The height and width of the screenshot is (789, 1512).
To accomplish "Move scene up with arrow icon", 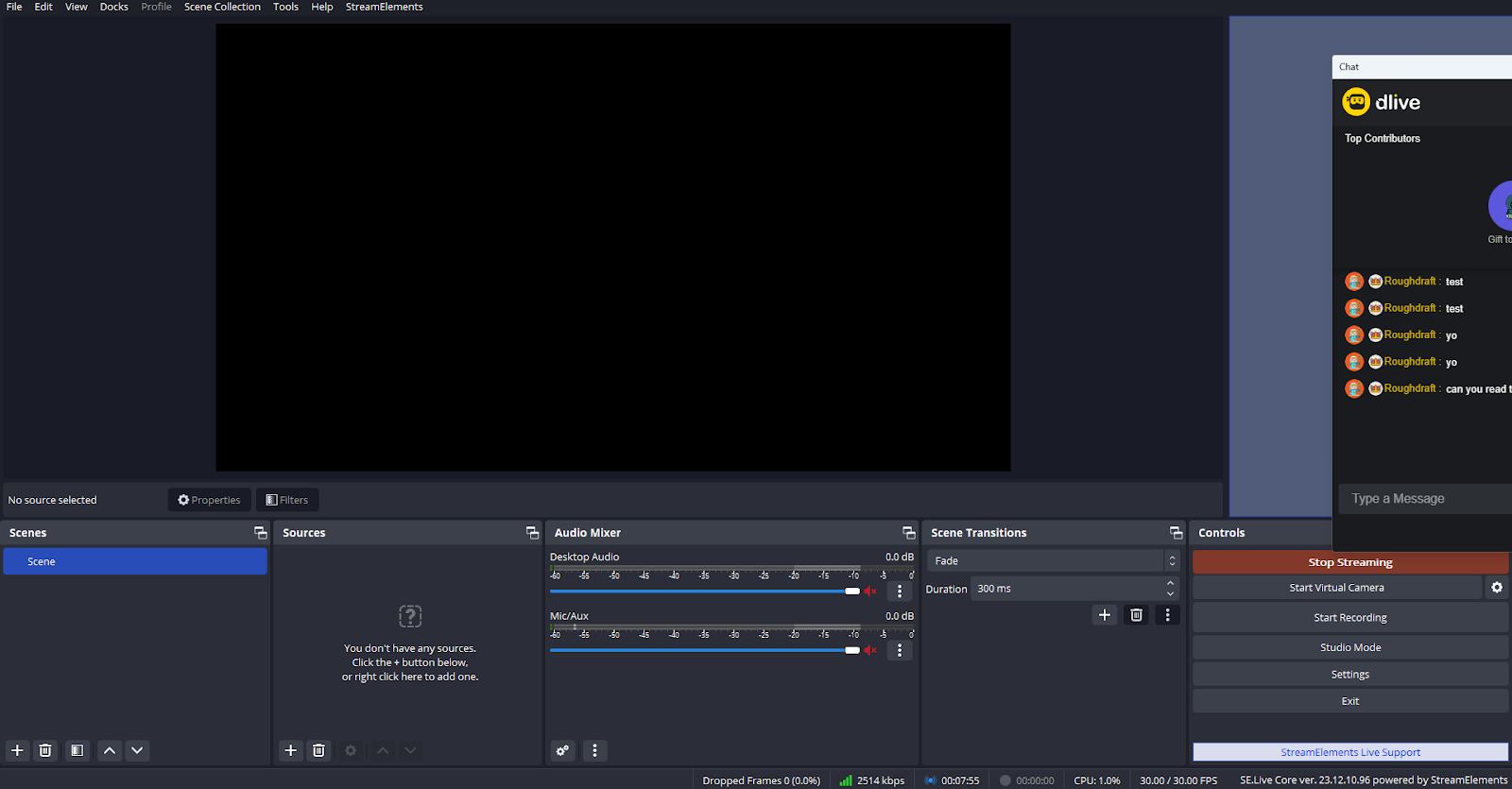I will pyautogui.click(x=110, y=750).
